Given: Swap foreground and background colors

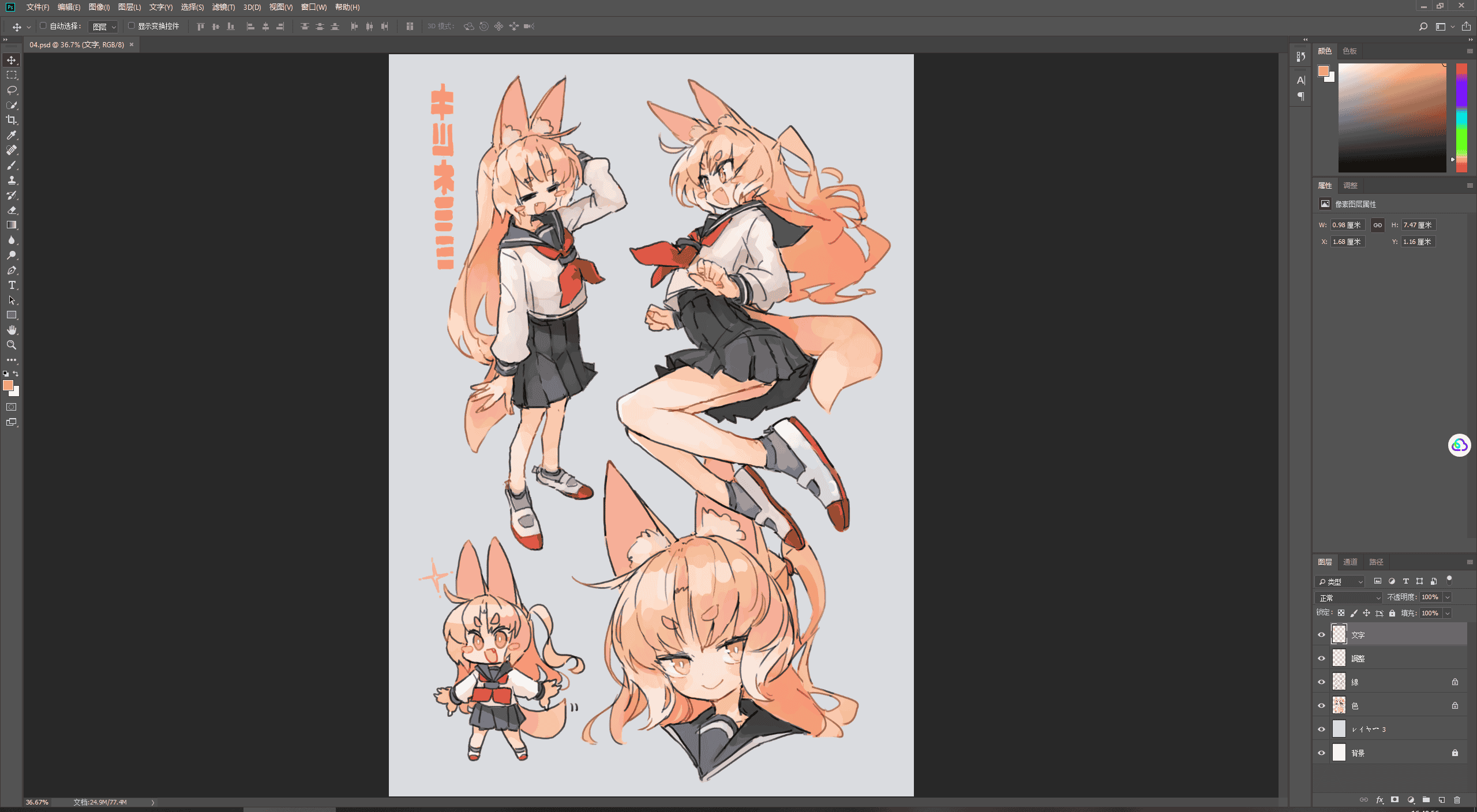Looking at the screenshot, I should point(16,374).
